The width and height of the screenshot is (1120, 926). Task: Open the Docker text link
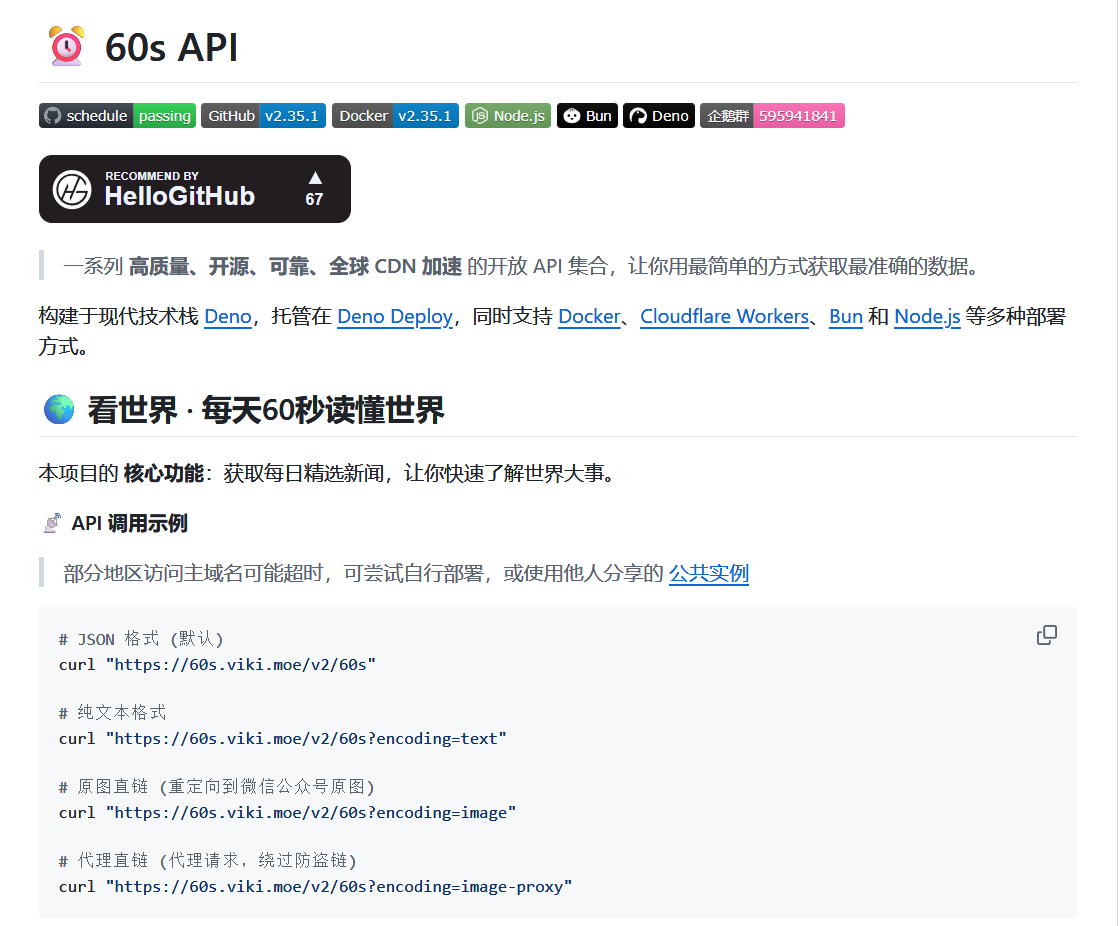pyautogui.click(x=589, y=317)
